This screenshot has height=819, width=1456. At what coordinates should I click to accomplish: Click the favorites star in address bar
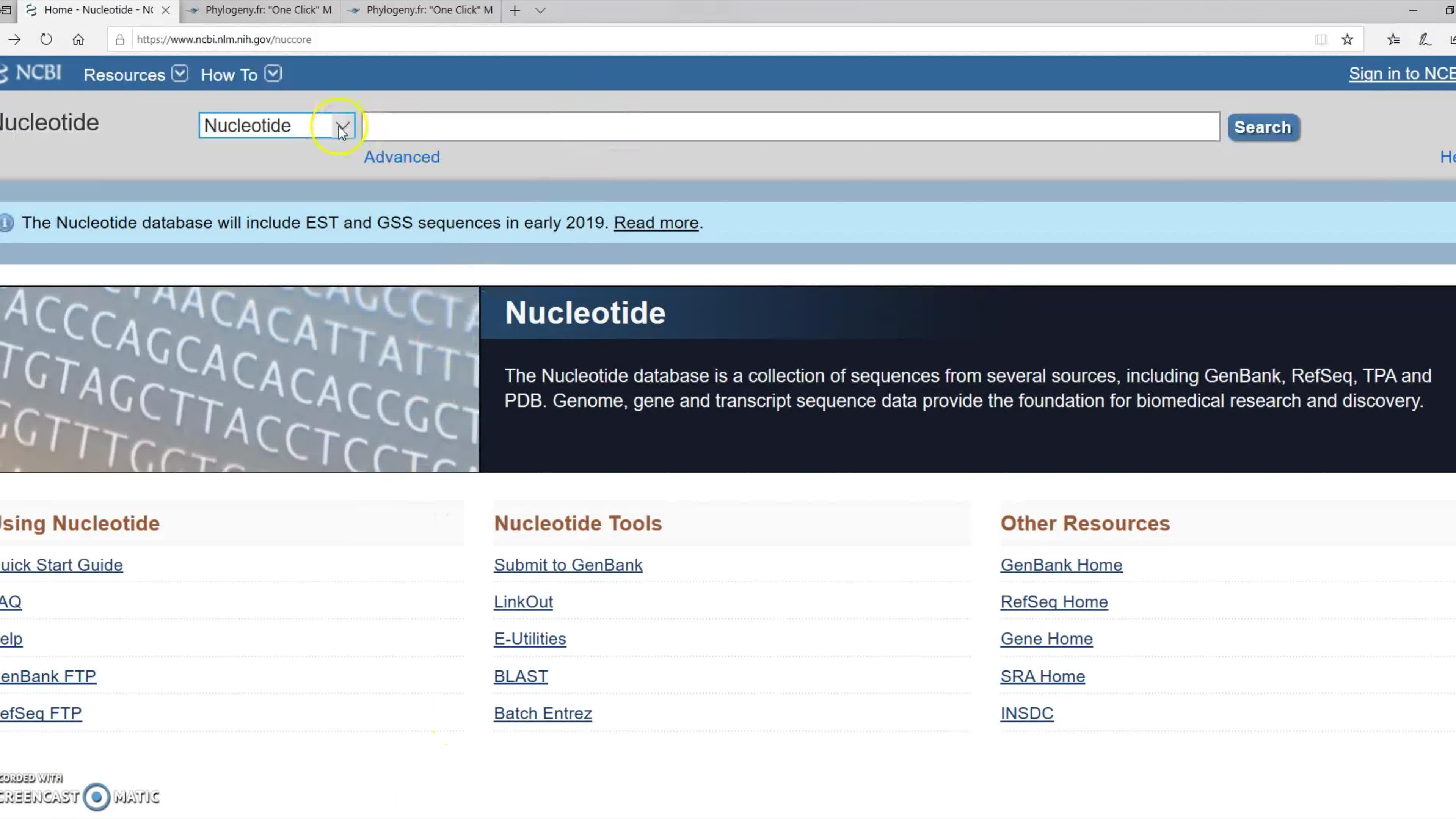[x=1348, y=39]
